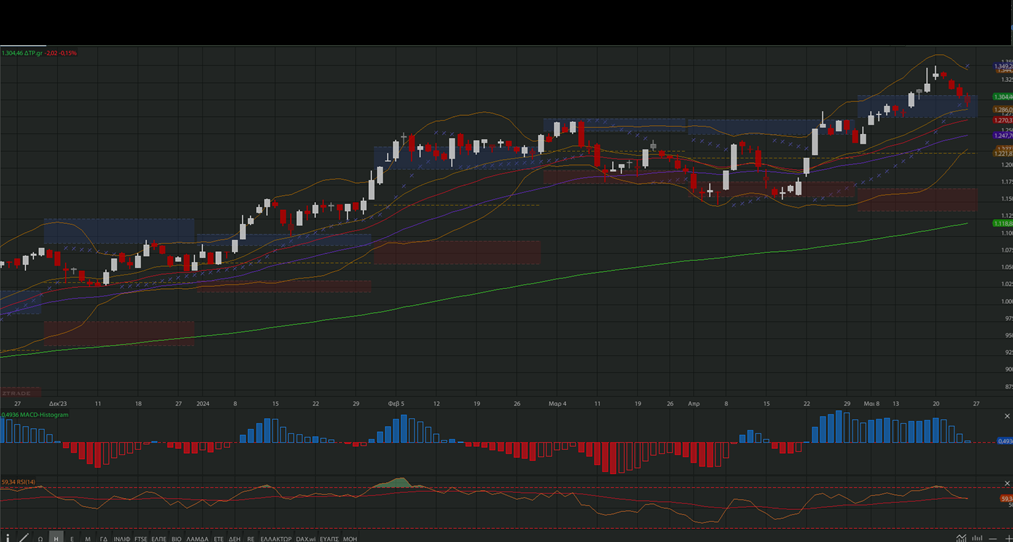Click the 'Φεβ 5' date label
Image resolution: width=1013 pixels, height=542 pixels.
pyautogui.click(x=395, y=403)
